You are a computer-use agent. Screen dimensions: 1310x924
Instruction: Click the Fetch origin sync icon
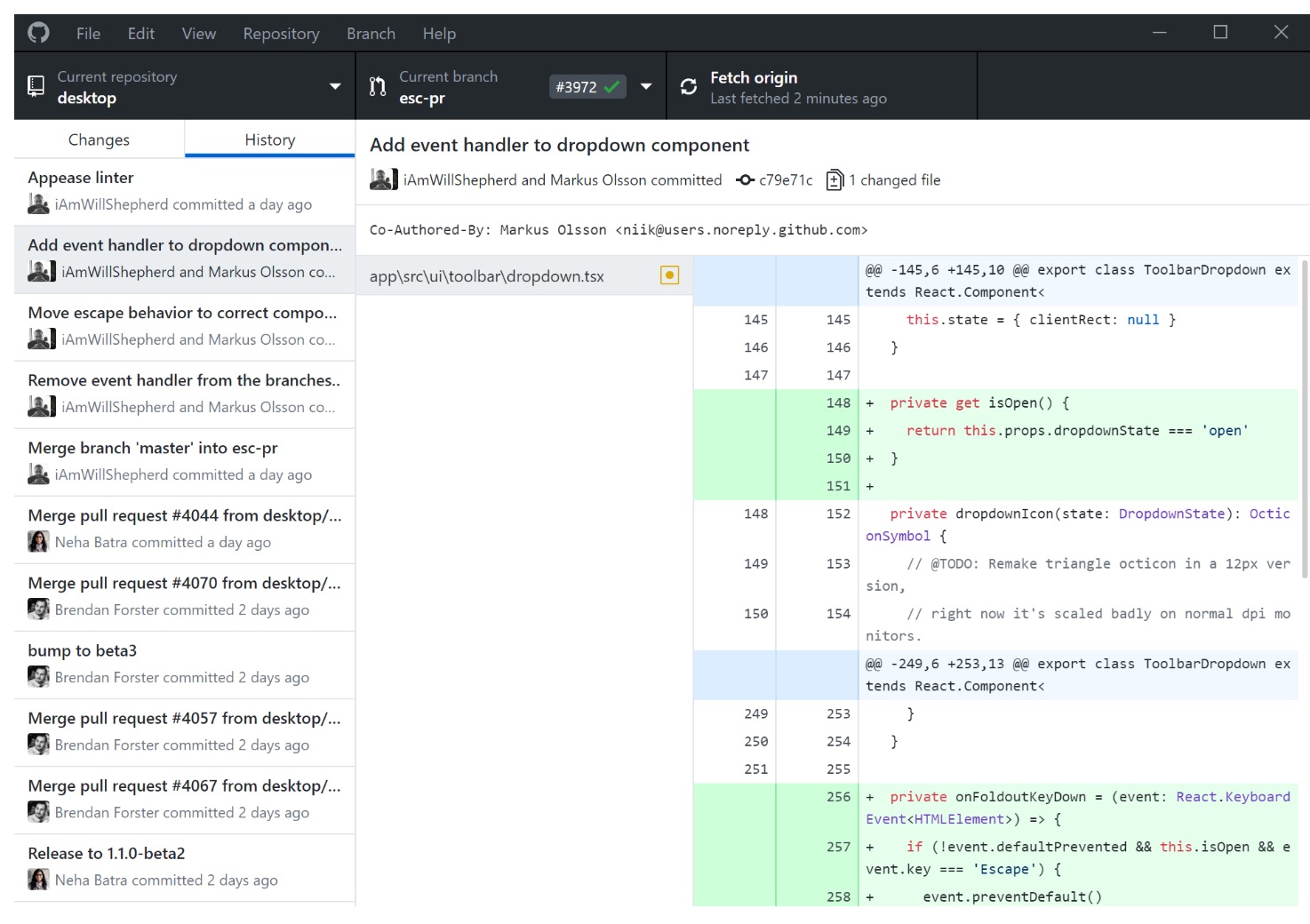(x=689, y=86)
